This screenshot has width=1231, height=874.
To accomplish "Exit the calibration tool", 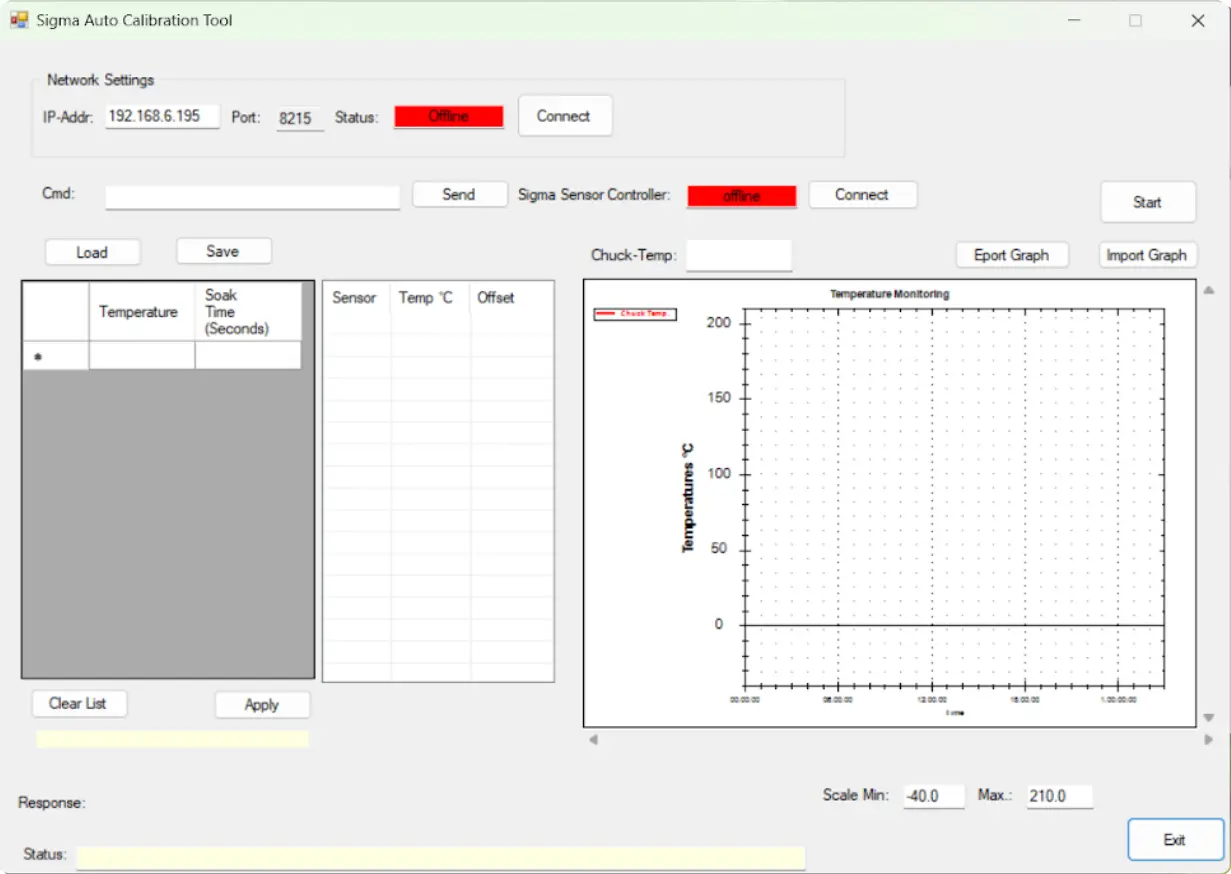I will [x=1174, y=840].
